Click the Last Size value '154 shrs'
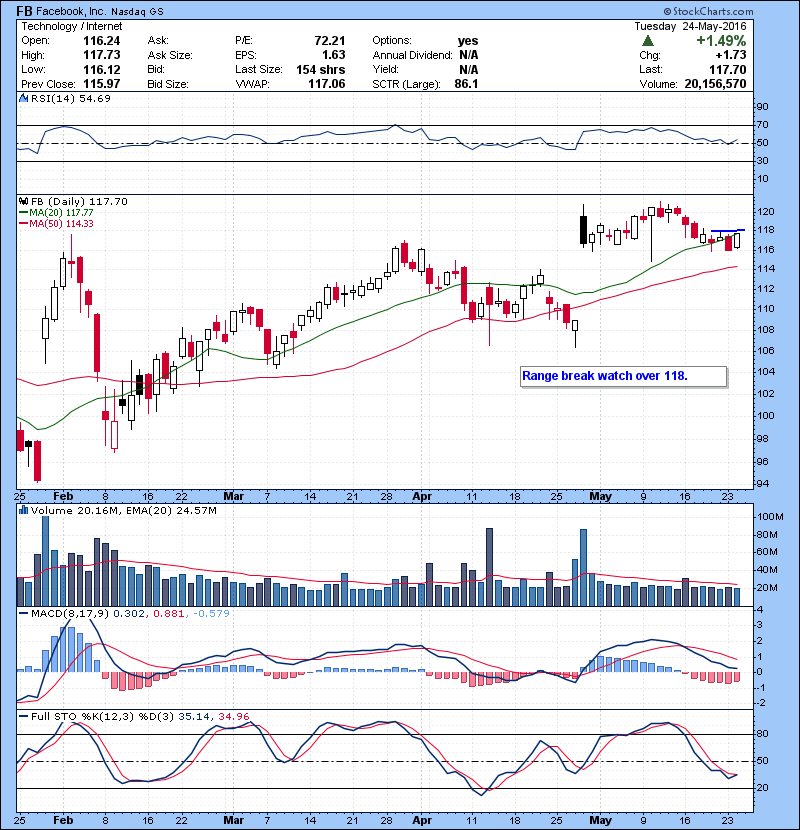 320,69
